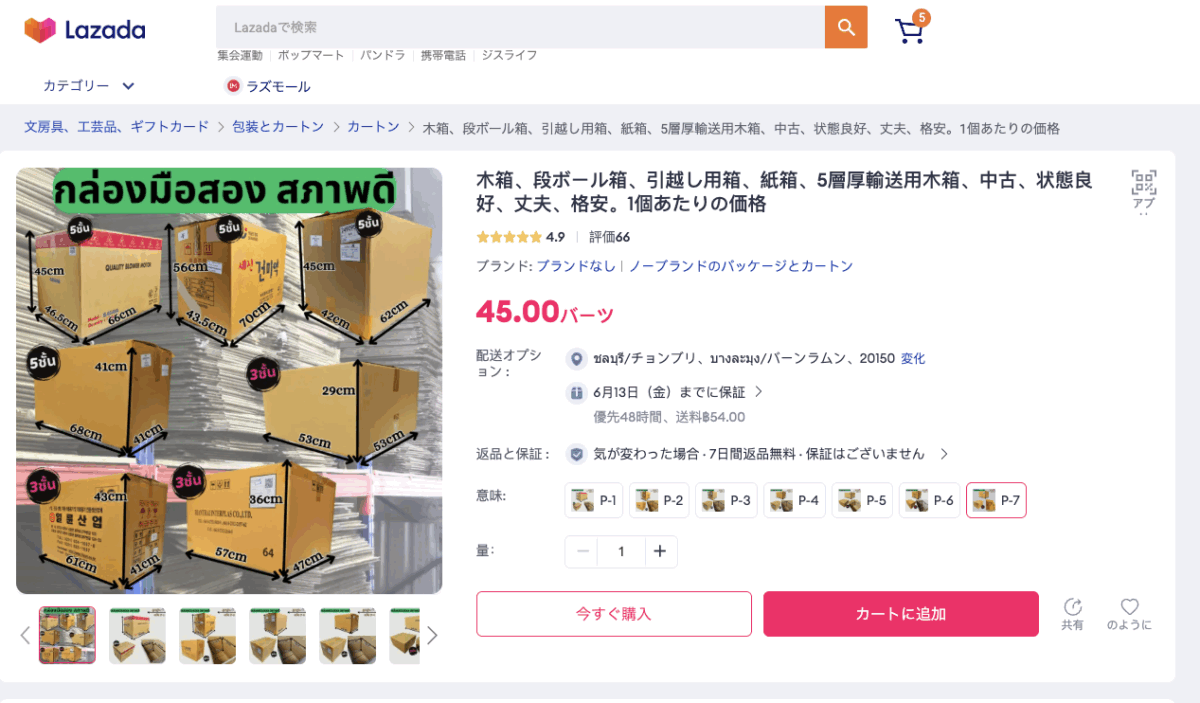
Task: Select variant option P-1
Action: (594, 500)
